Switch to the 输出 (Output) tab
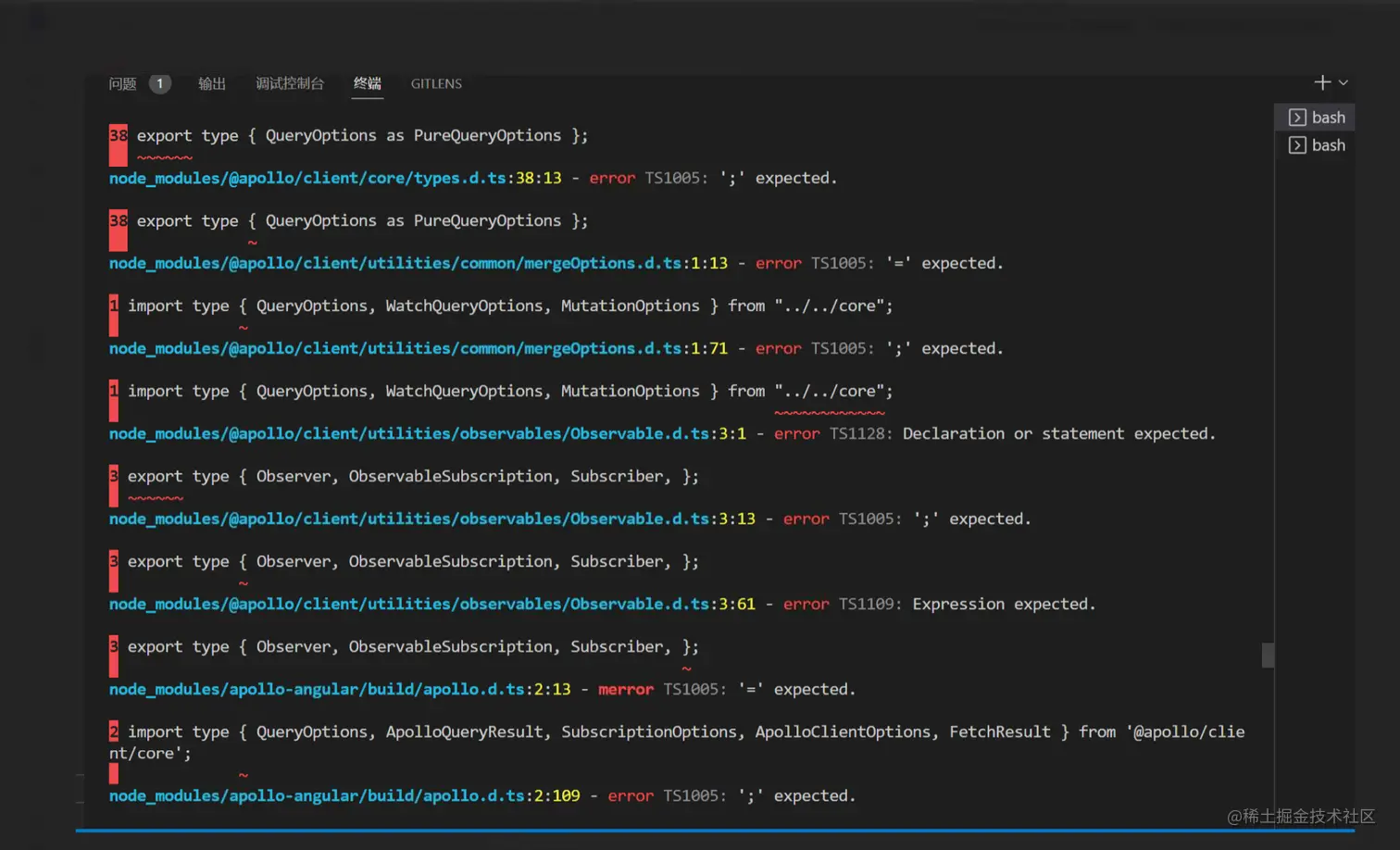 [212, 83]
